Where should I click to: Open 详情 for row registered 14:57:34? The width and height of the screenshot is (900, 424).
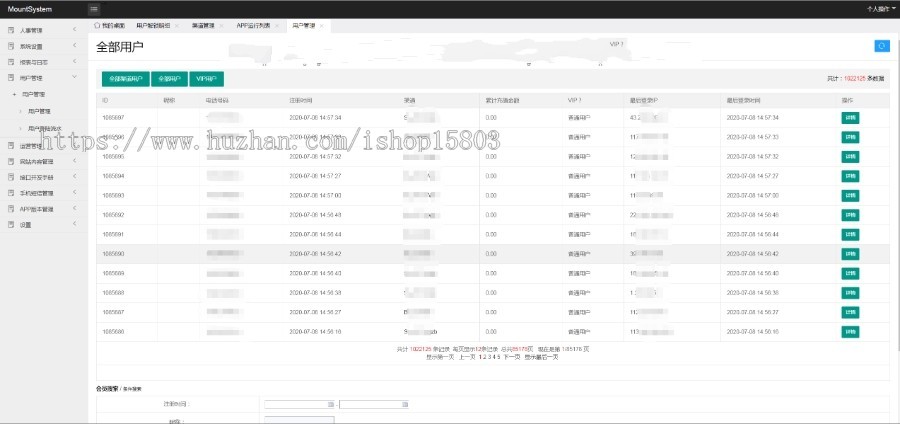(850, 118)
